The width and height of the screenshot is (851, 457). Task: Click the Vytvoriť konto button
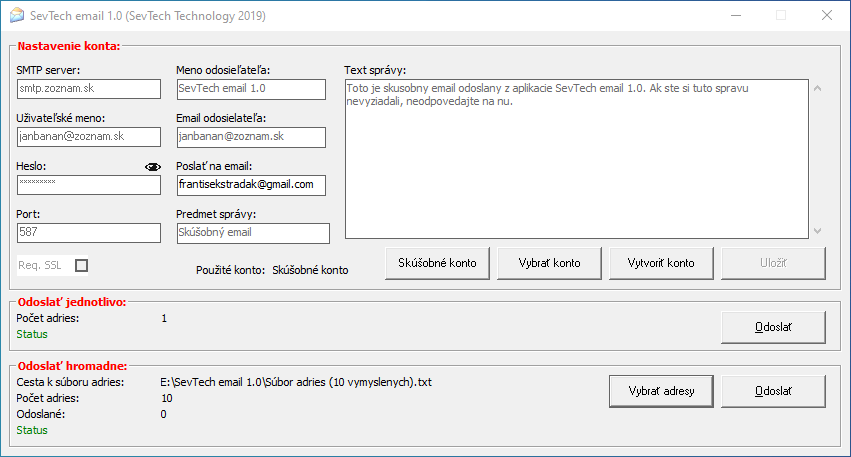pos(661,263)
